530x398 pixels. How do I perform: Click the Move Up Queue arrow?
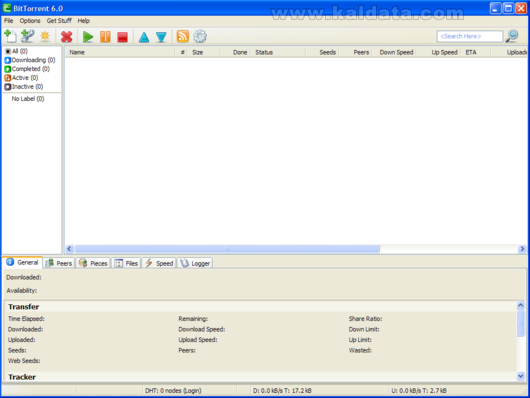(x=144, y=37)
